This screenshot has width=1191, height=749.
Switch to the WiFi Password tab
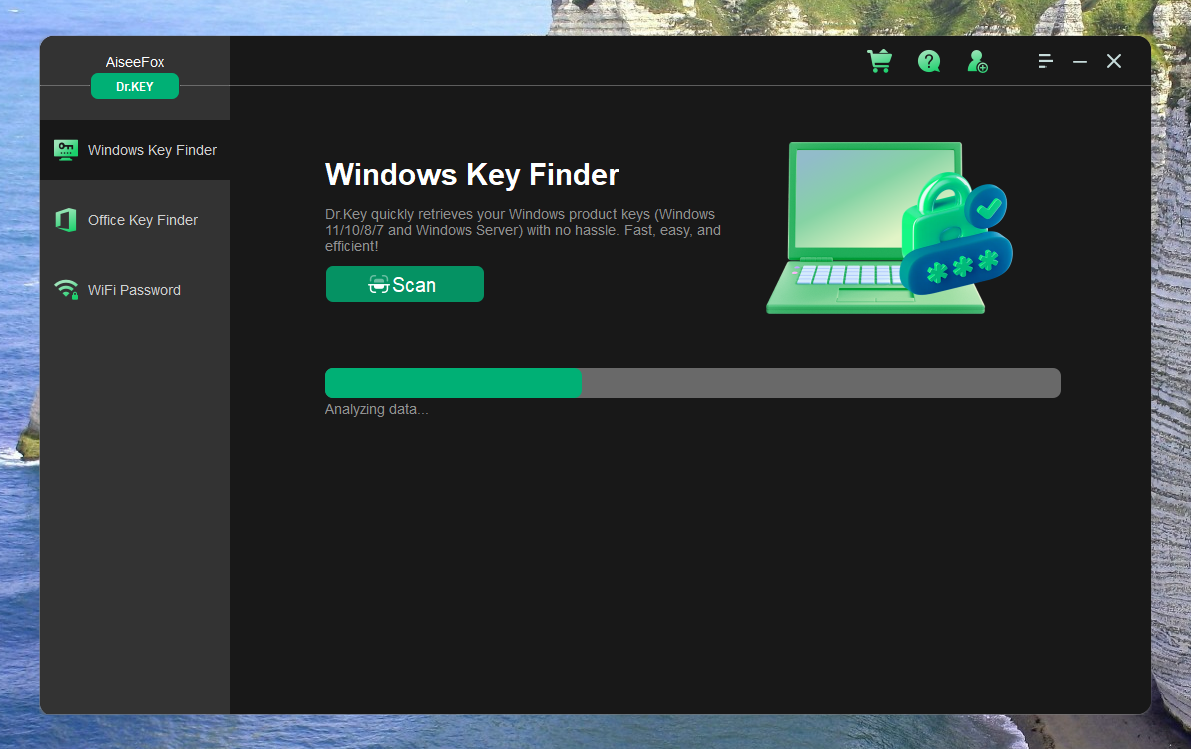point(134,289)
